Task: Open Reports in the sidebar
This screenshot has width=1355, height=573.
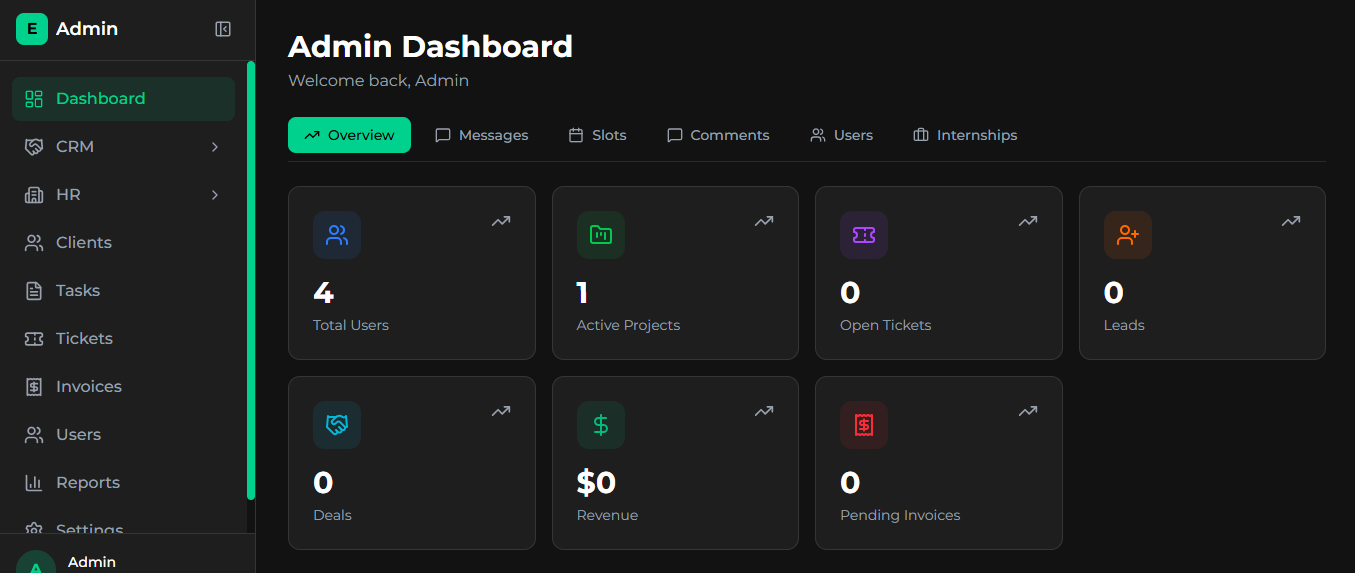Action: click(87, 483)
